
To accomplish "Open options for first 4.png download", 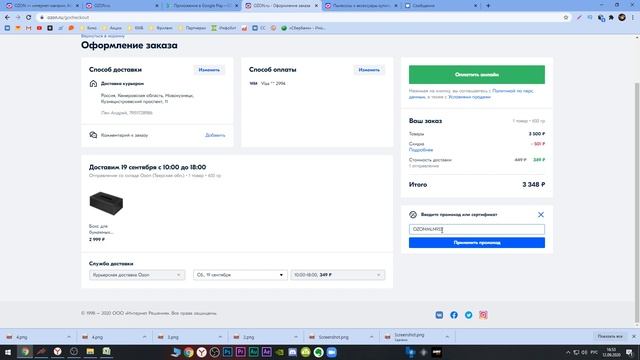I will 69,337.
